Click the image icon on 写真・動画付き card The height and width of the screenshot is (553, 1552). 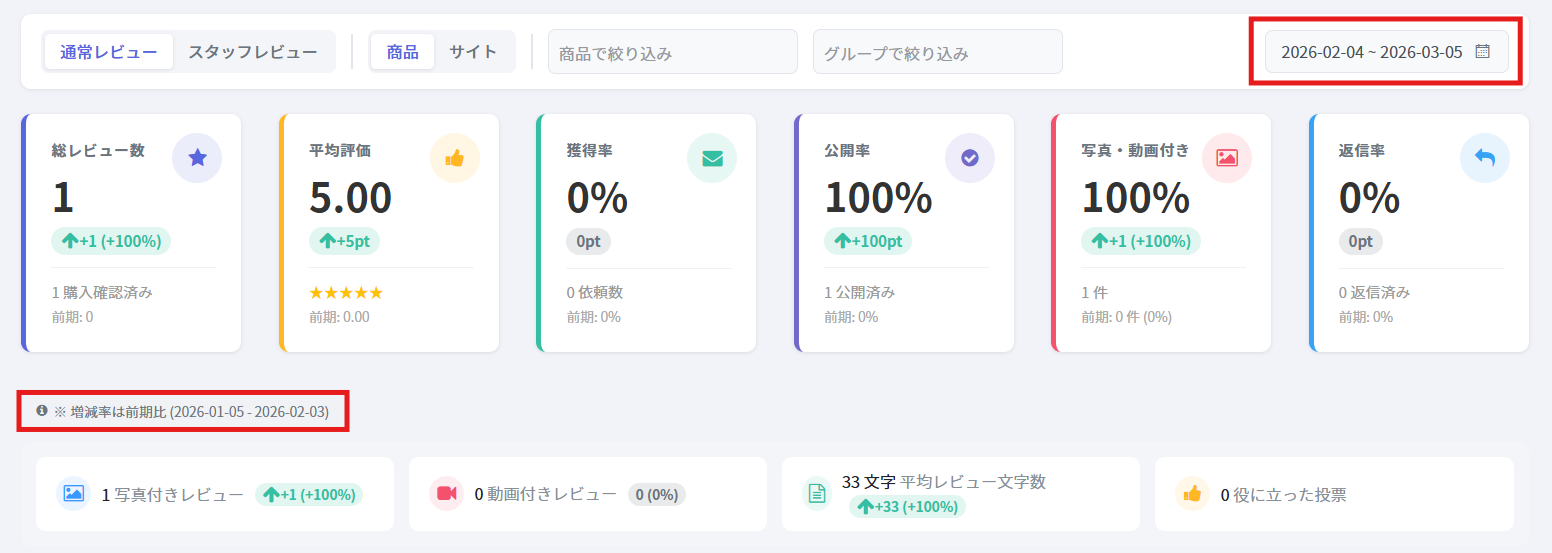[1227, 158]
